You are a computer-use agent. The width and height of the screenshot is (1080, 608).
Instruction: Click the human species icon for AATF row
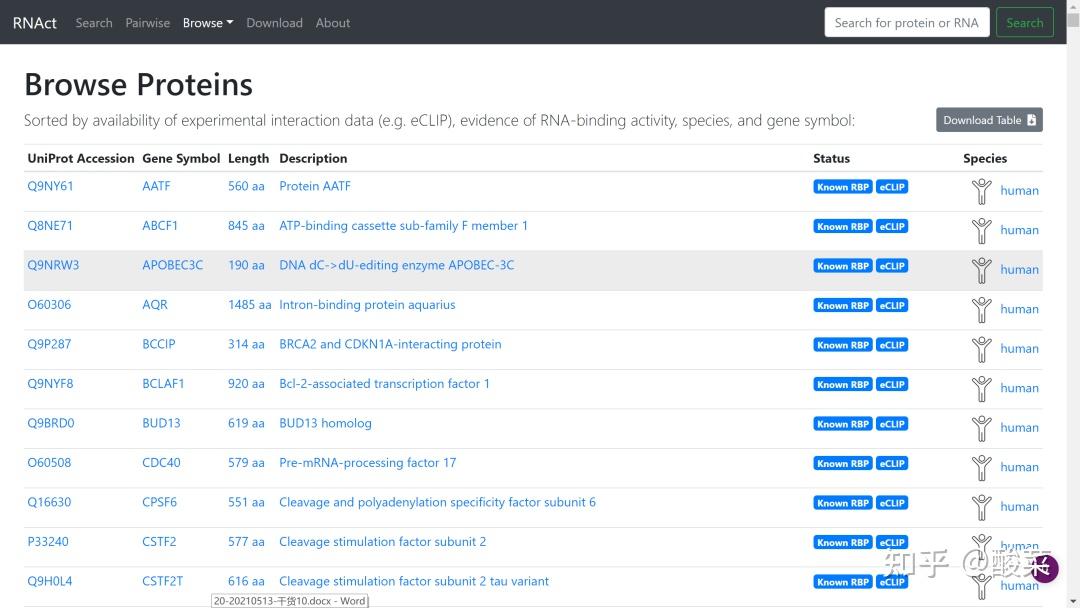[981, 191]
